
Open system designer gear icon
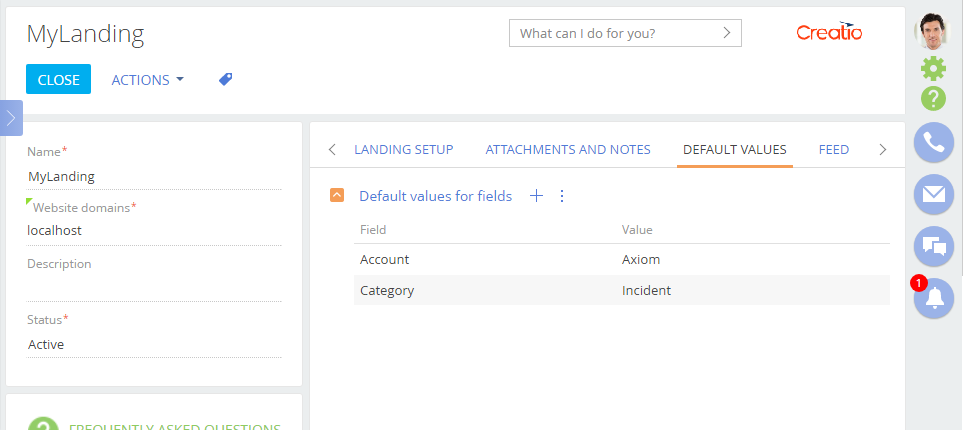(x=934, y=68)
